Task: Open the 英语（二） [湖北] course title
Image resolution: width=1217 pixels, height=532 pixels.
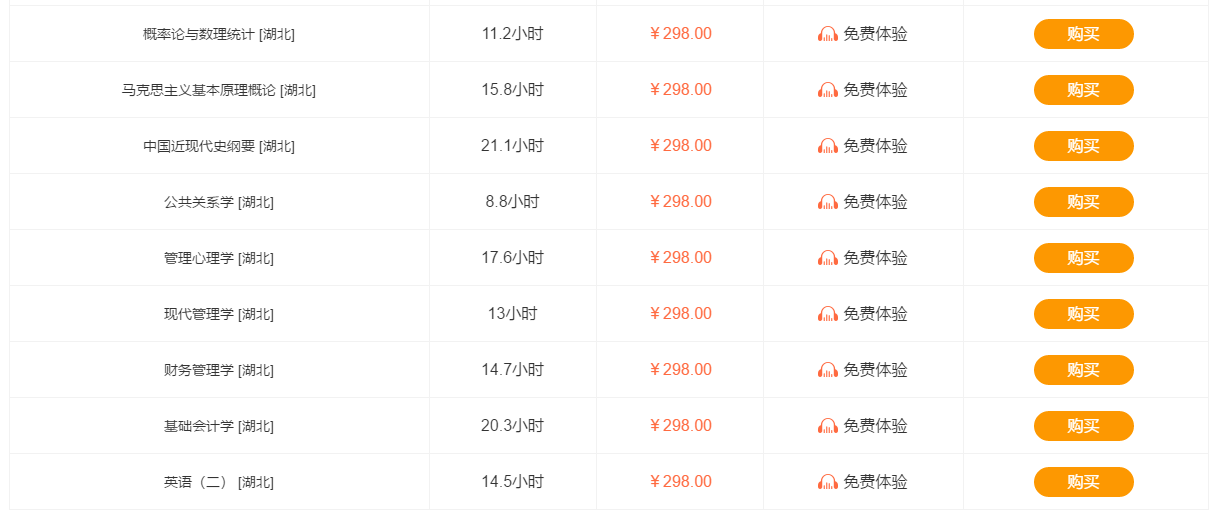Action: 219,482
